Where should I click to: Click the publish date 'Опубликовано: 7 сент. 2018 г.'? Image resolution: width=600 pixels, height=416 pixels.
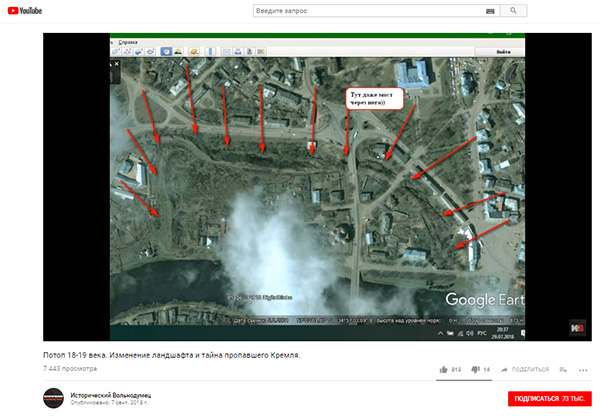point(109,403)
